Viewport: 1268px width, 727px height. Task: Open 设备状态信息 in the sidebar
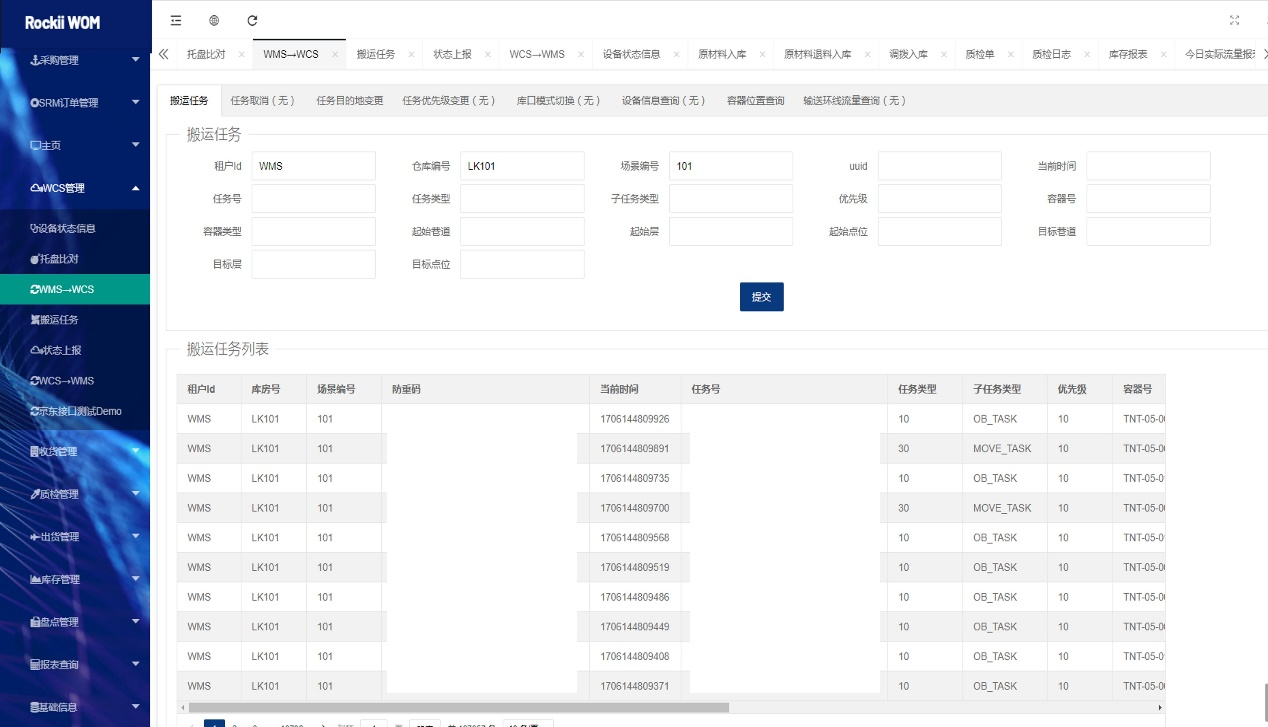[68, 228]
